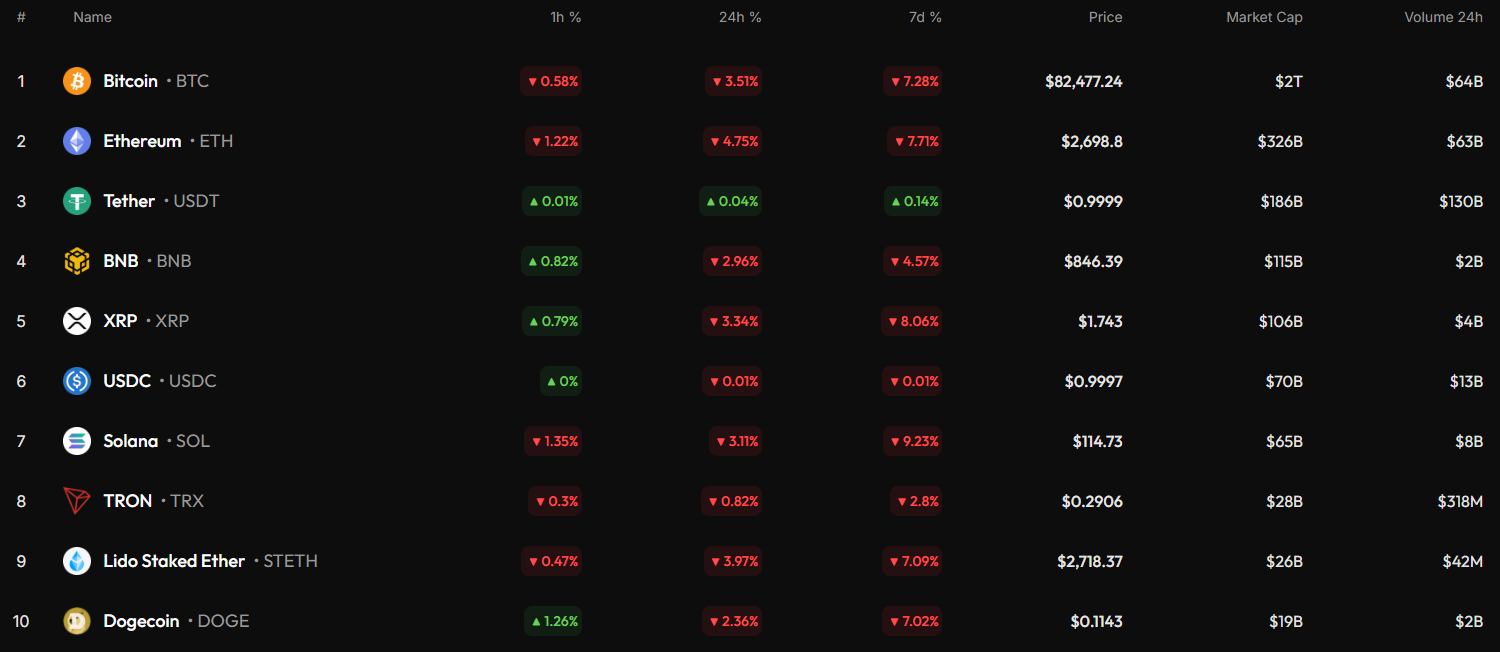Click the XRP logo icon

tap(77, 321)
